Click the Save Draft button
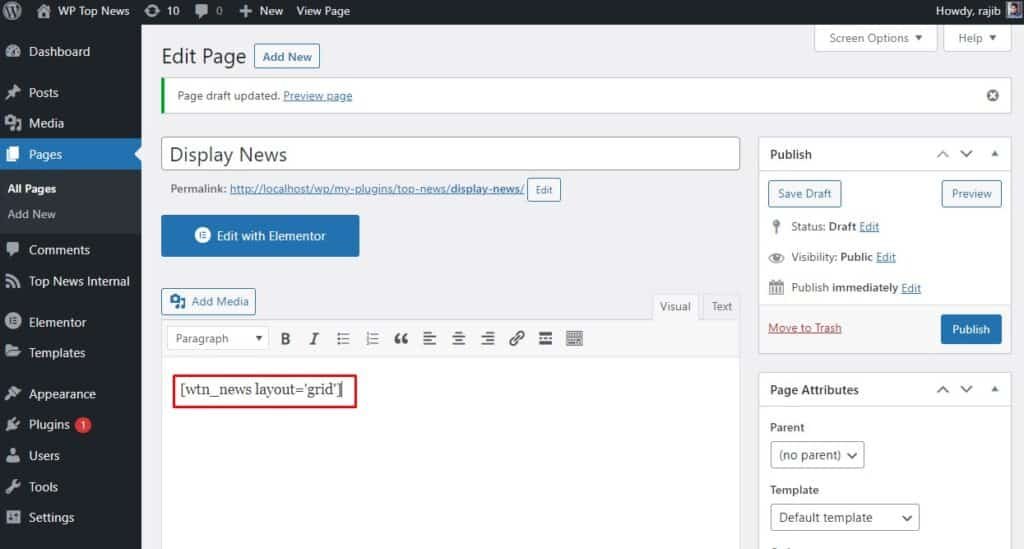The image size is (1024, 549). tap(804, 194)
